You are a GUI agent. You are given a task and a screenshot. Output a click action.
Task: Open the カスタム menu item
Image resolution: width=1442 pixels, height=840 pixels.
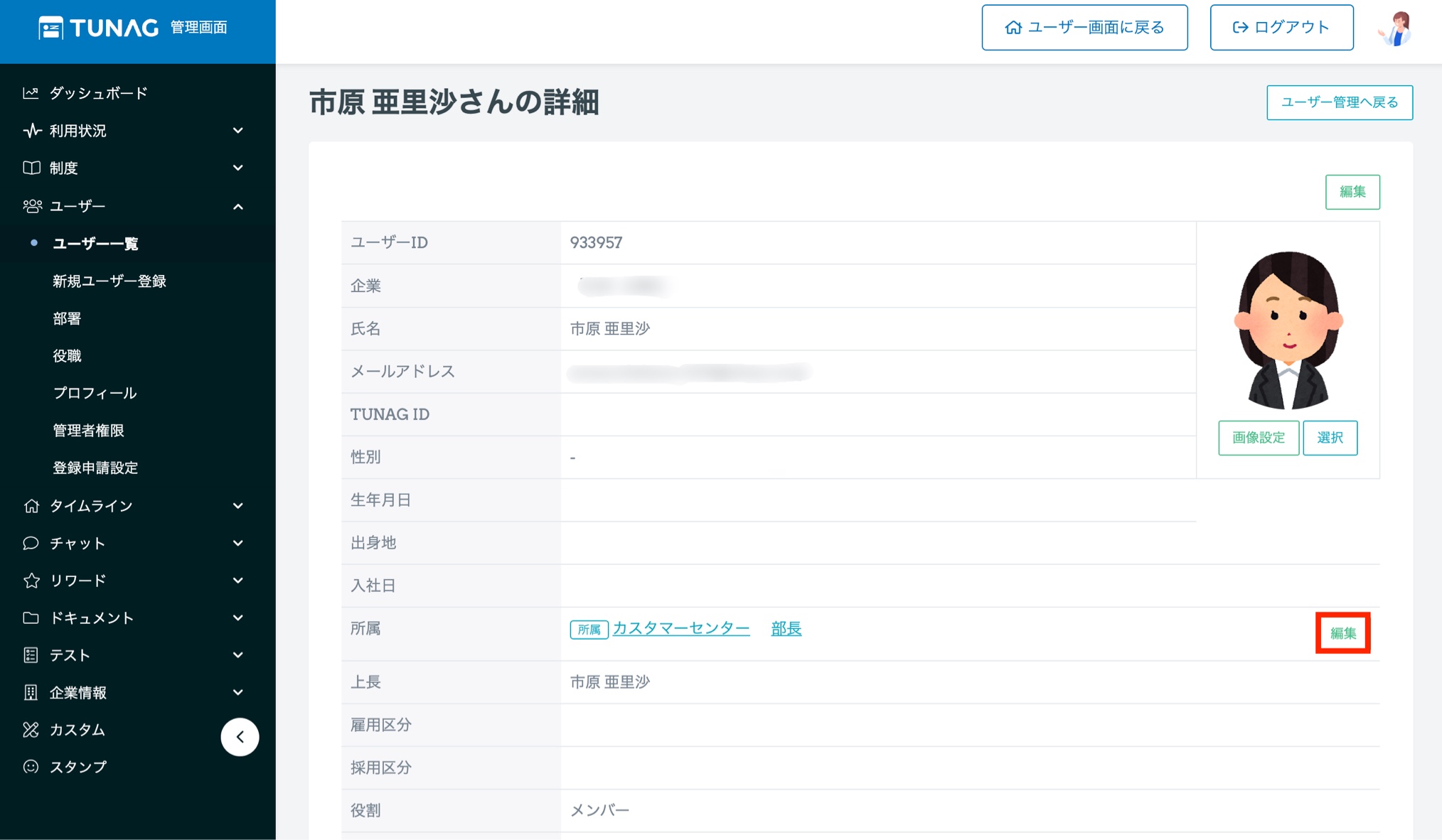(x=78, y=730)
